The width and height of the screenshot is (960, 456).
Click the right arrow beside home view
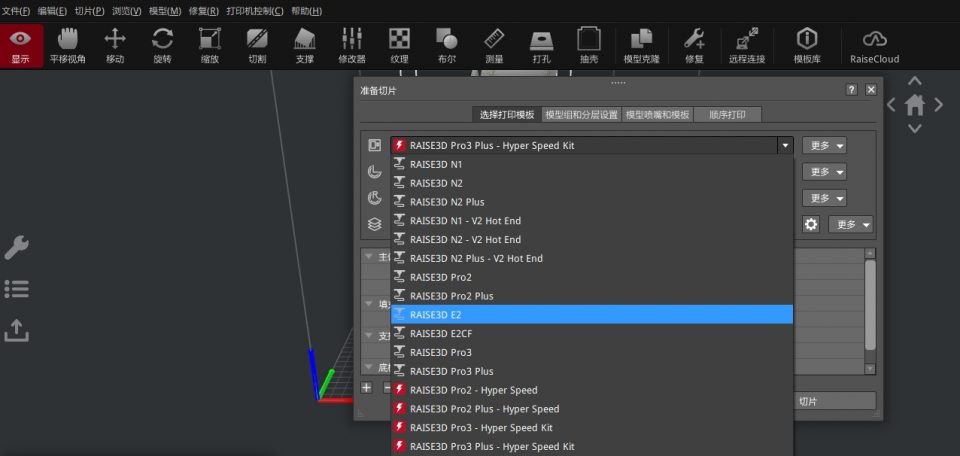tap(938, 105)
